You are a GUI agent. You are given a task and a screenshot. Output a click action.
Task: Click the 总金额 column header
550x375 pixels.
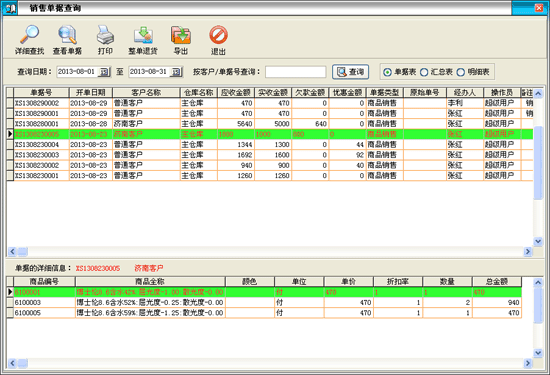497,281
